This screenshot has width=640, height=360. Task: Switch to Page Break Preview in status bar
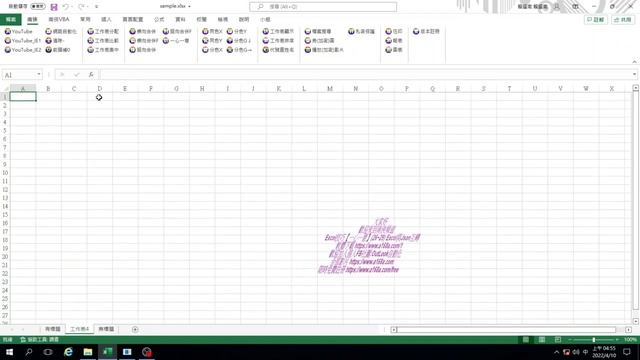pos(558,340)
